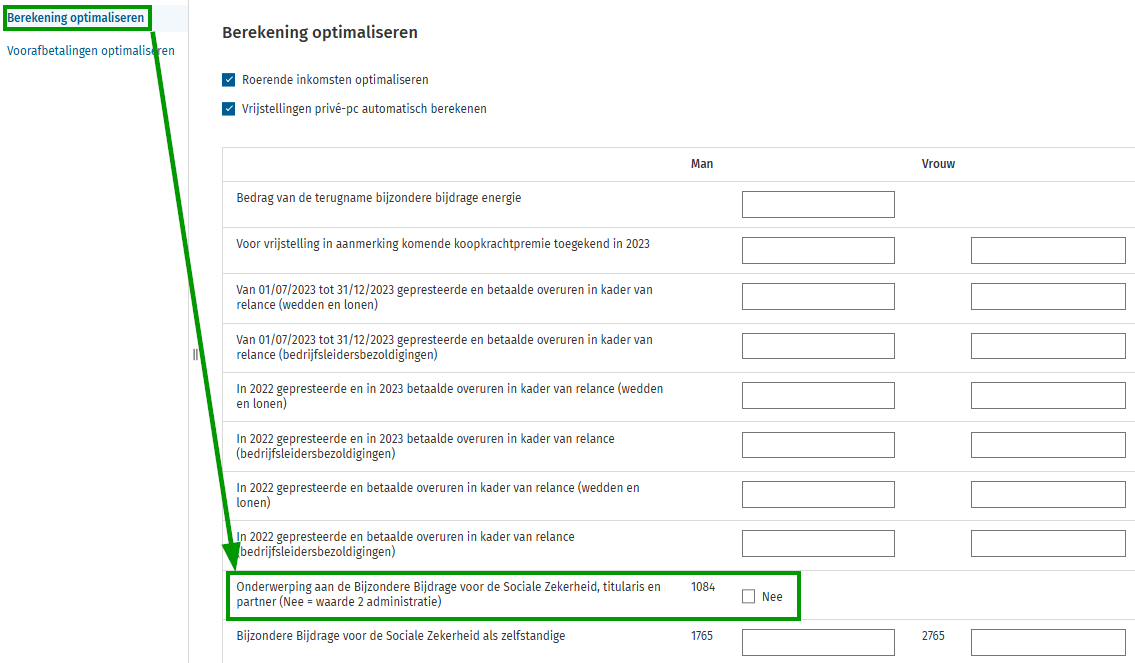1135x663 pixels.
Task: Click Vrouw field: 2022 gepresteerde, 2023 betaalde bedrijfsleidersbezoldigingen
Action: coord(1047,445)
